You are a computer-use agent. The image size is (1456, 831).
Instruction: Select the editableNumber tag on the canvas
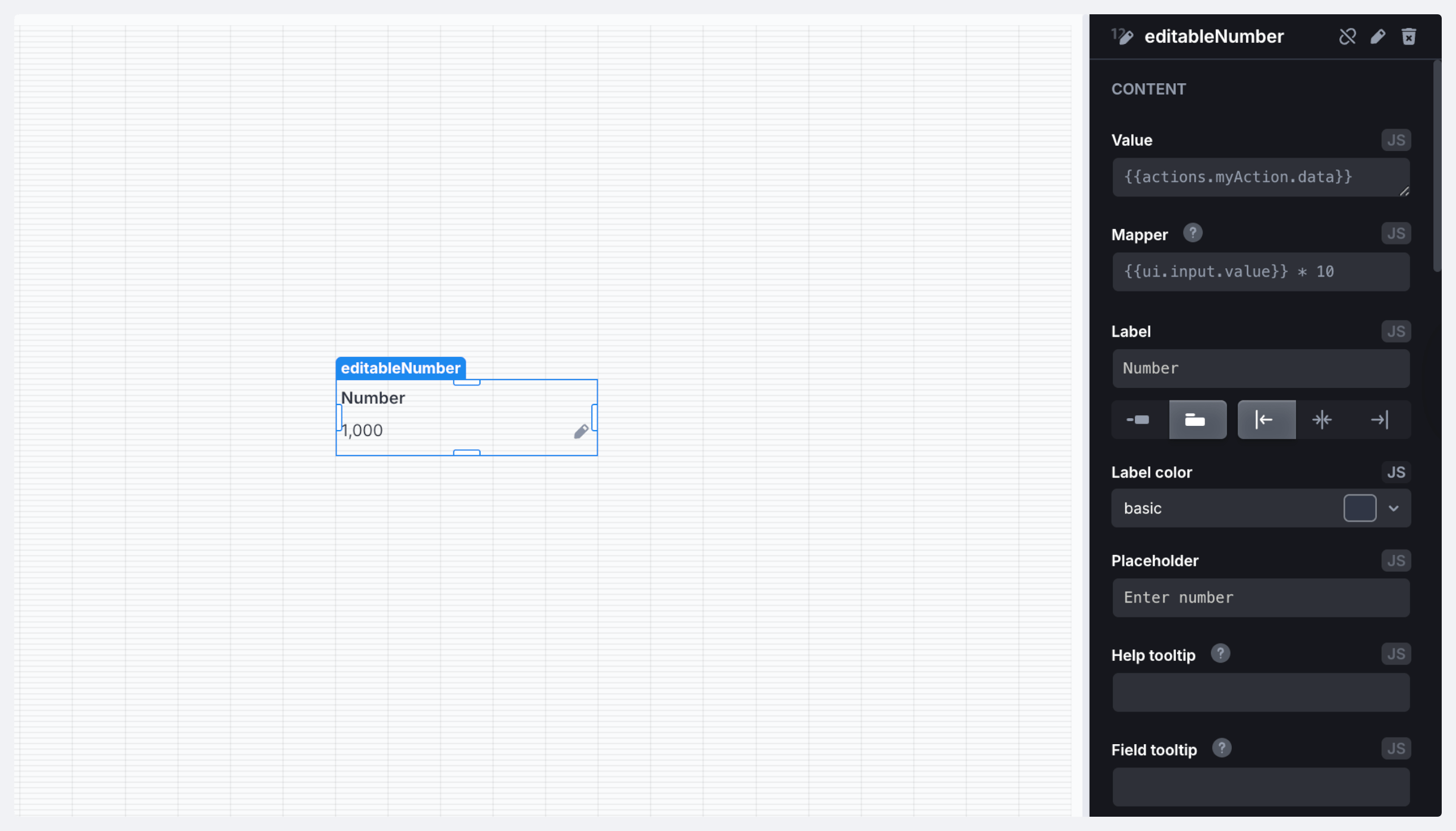[400, 368]
